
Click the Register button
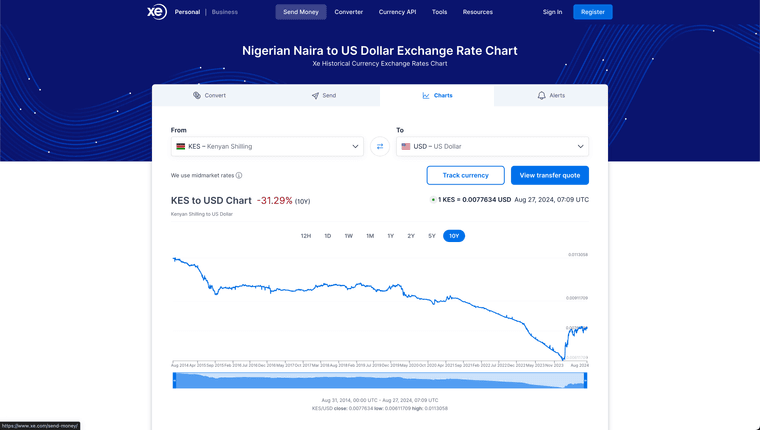click(x=593, y=12)
